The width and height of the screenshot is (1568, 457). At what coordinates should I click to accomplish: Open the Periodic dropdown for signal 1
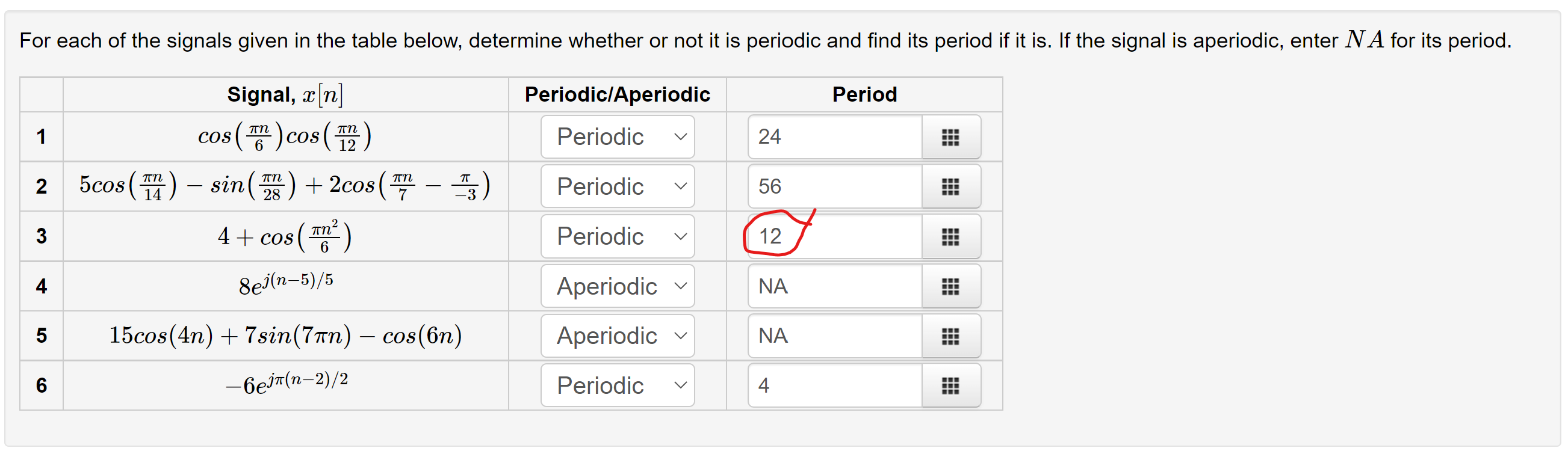[616, 136]
